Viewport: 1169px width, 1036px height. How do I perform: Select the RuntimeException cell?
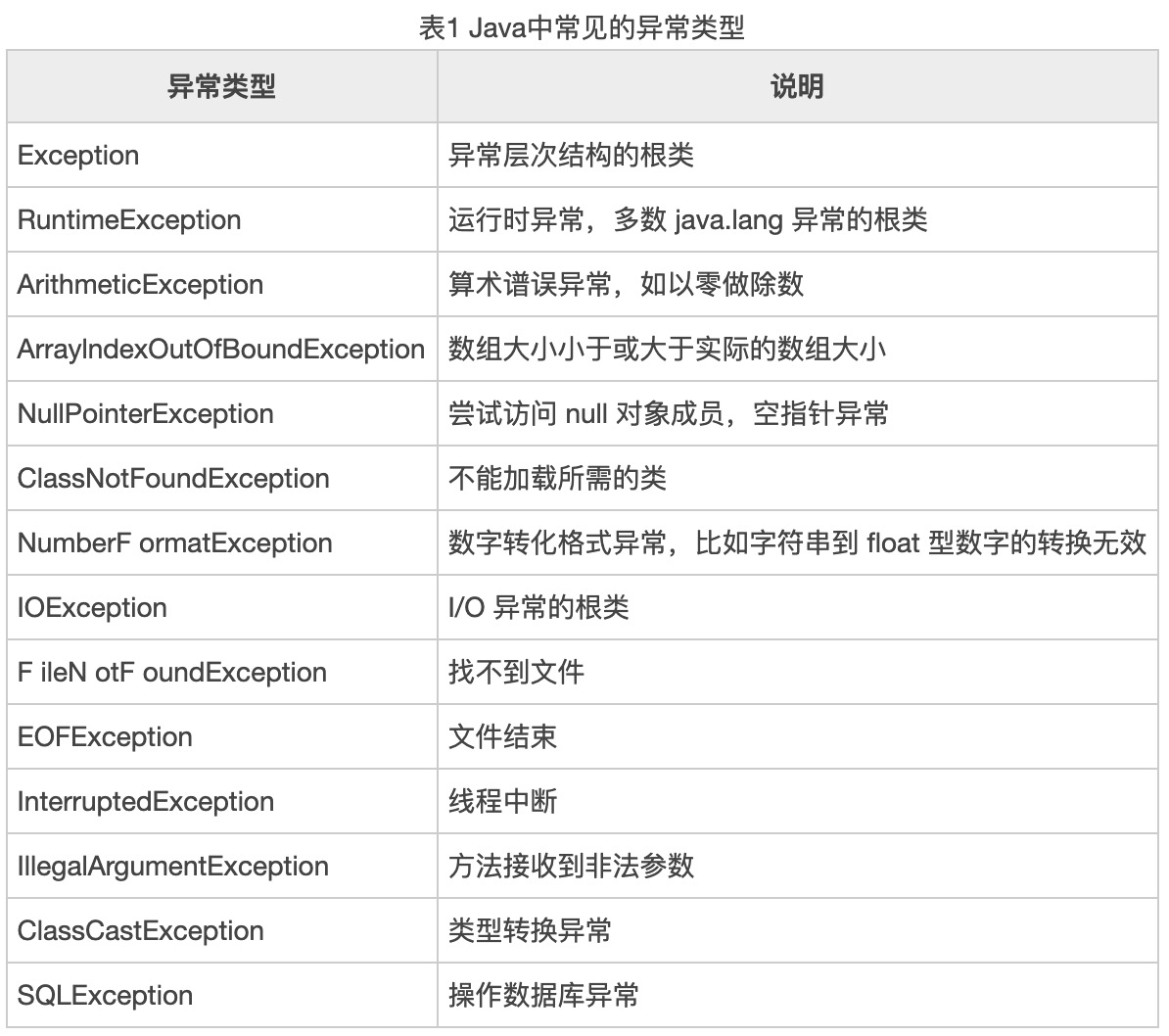pos(129,220)
